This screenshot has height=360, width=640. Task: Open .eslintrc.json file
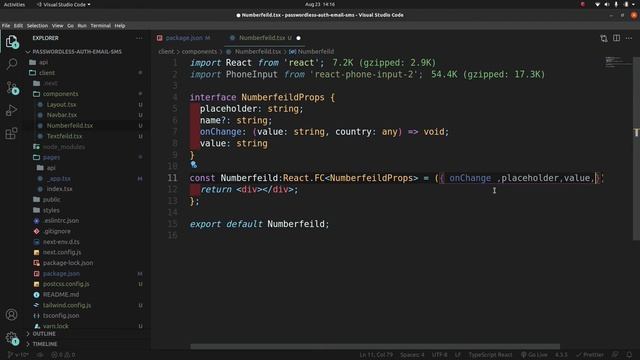click(61, 220)
